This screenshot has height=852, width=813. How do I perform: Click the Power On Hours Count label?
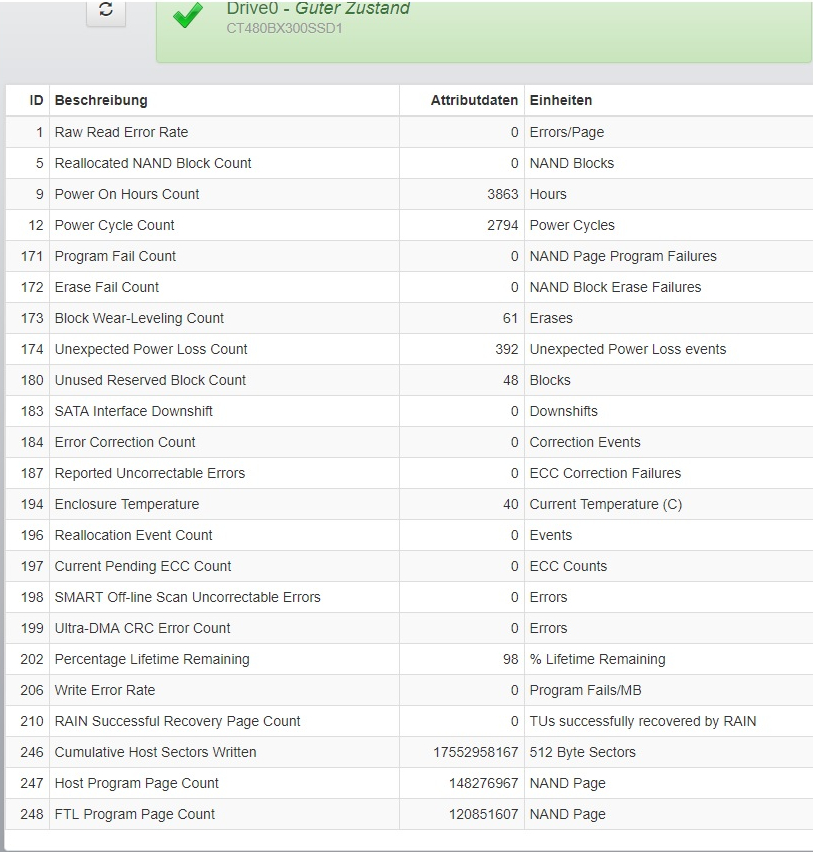[x=127, y=194]
